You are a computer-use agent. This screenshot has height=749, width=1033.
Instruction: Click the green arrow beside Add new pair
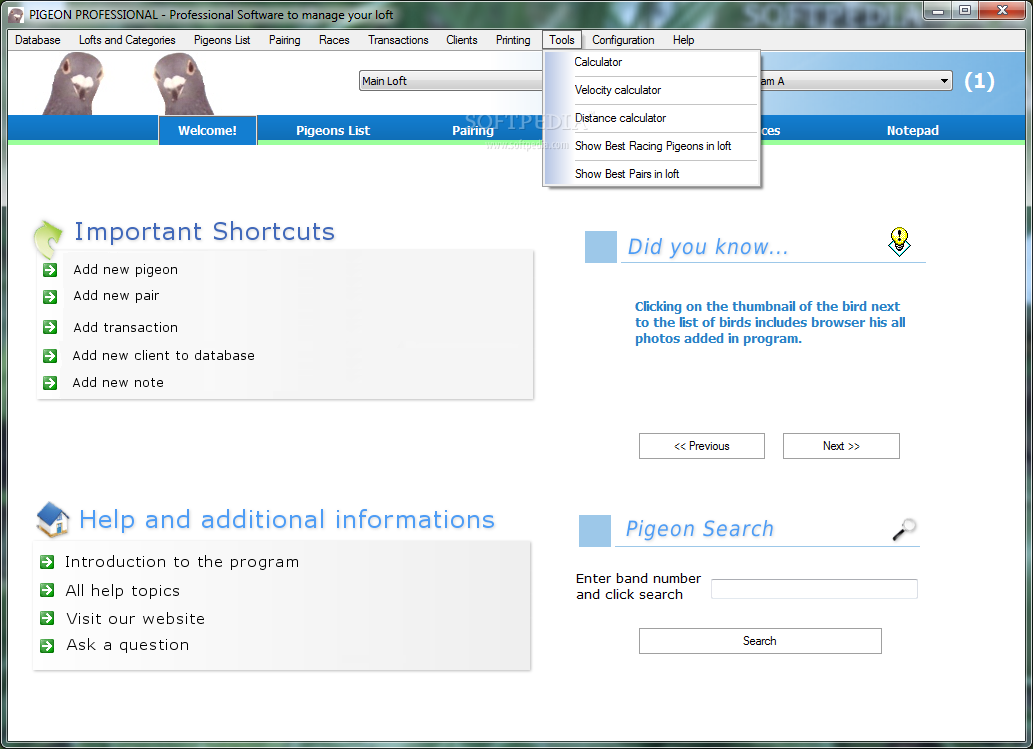[x=50, y=297]
